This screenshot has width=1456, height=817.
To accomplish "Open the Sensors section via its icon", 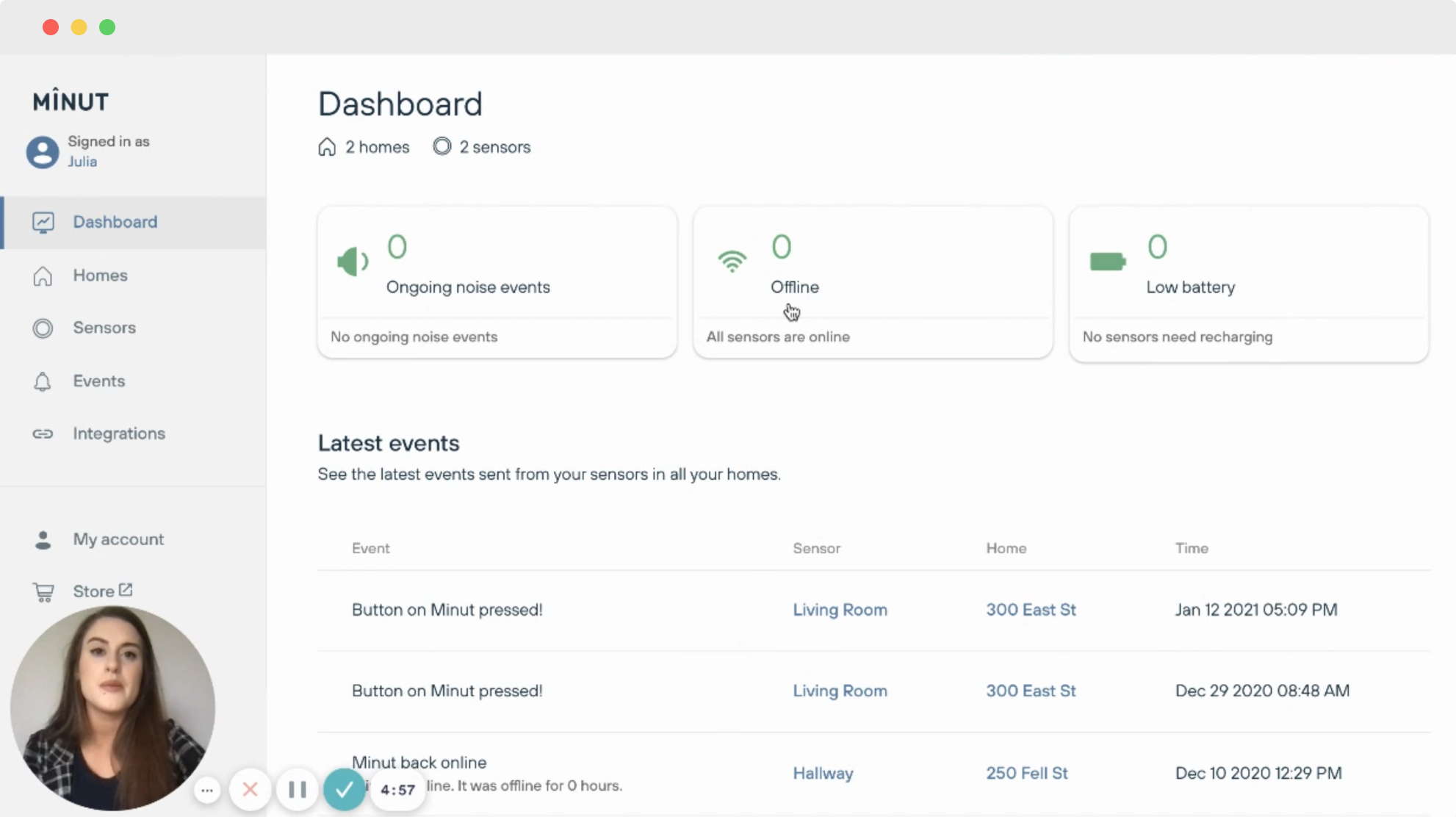I will click(43, 328).
